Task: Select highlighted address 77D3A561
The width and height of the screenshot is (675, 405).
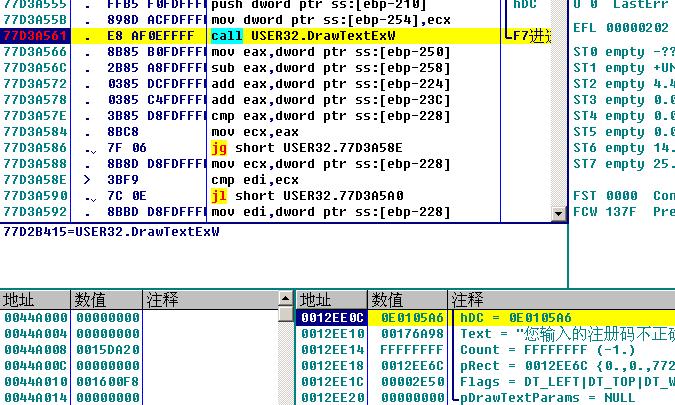Action: 35,36
